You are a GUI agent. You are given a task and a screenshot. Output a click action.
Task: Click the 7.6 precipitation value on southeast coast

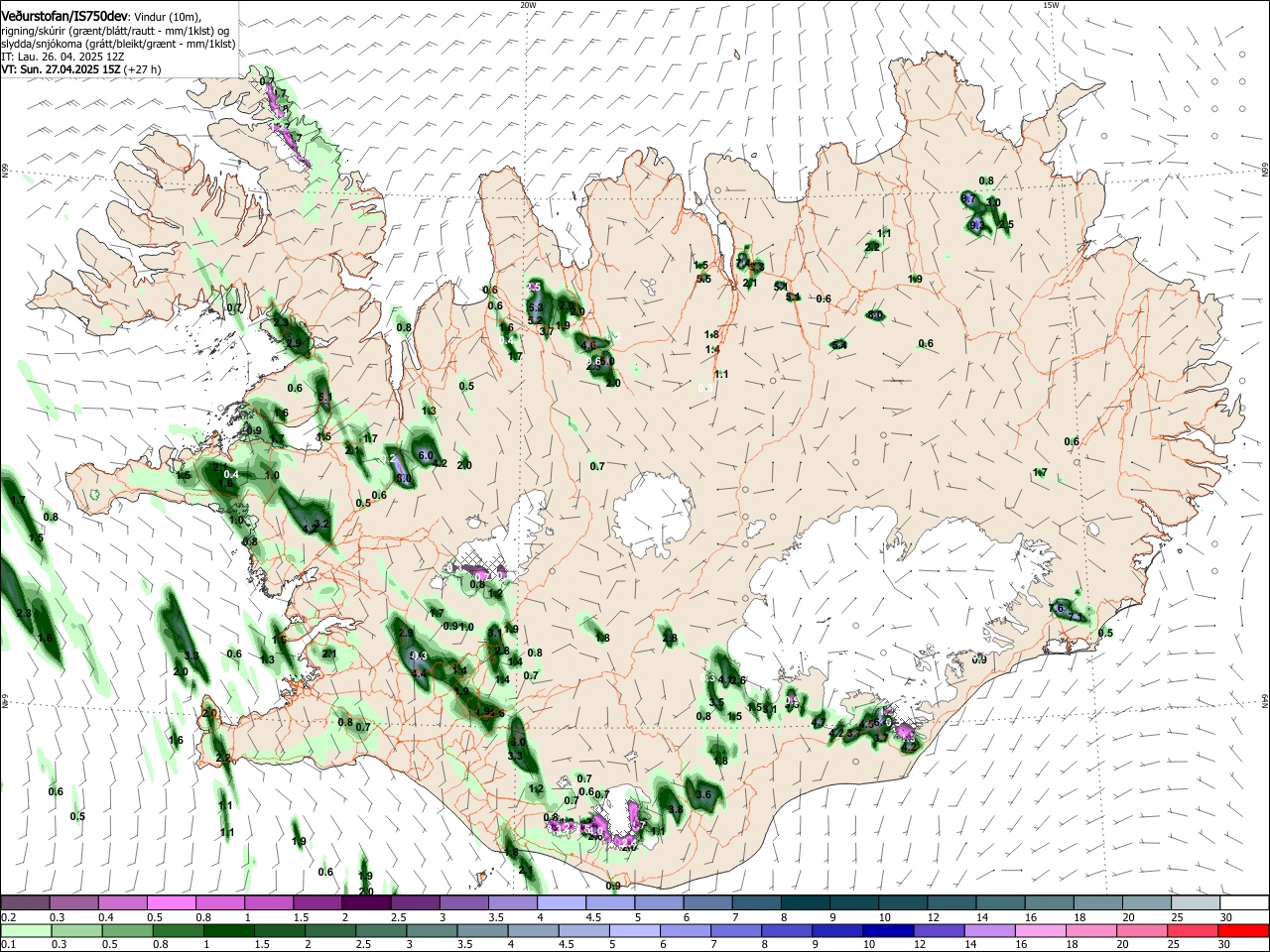pos(1056,608)
